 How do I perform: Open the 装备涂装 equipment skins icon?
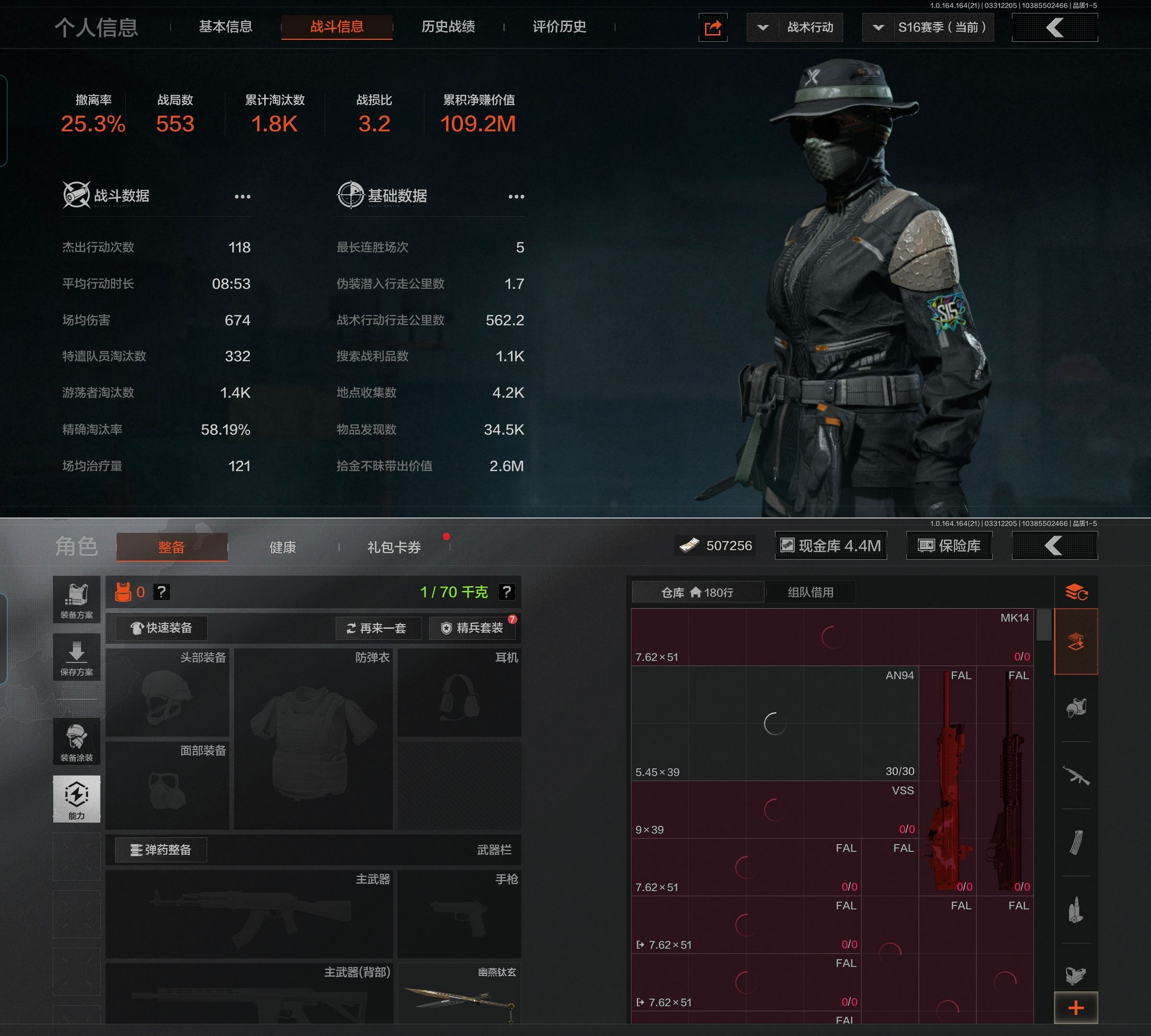pyautogui.click(x=76, y=742)
